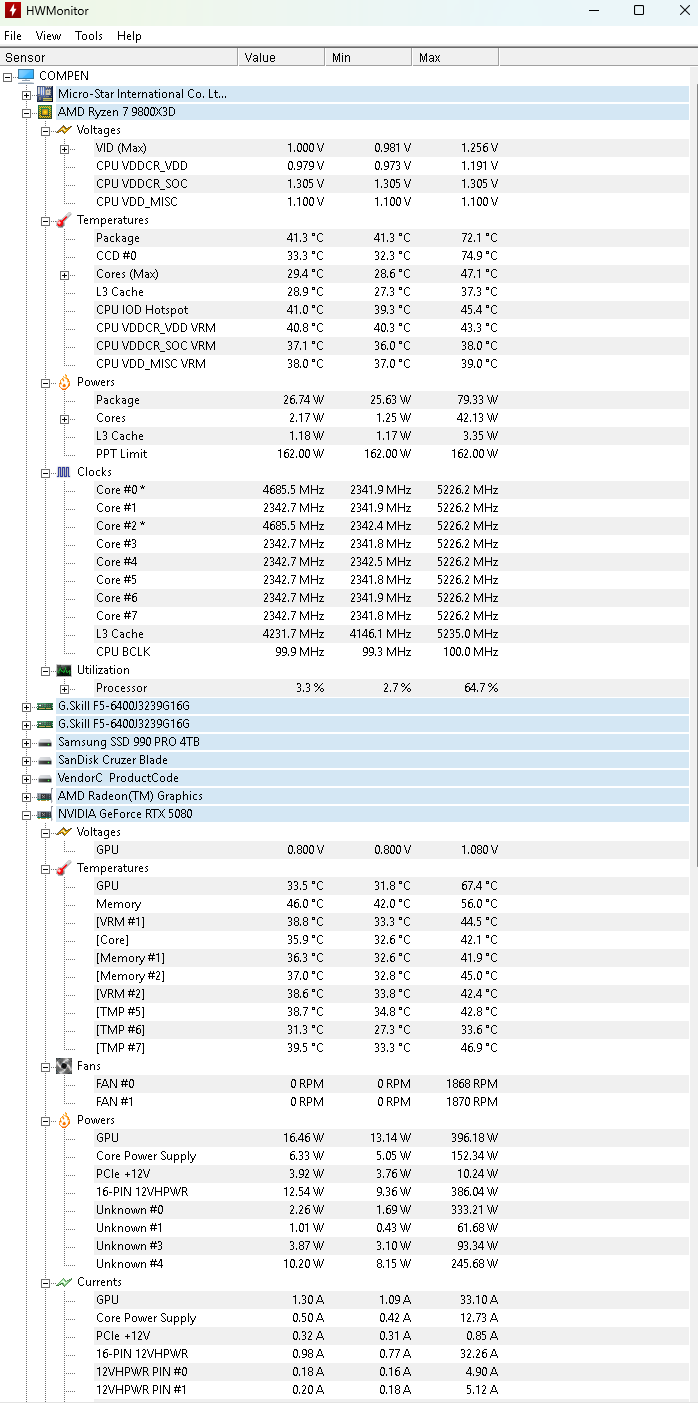Expand the Samsung SSD 990 PRO 4TB node

(27, 742)
